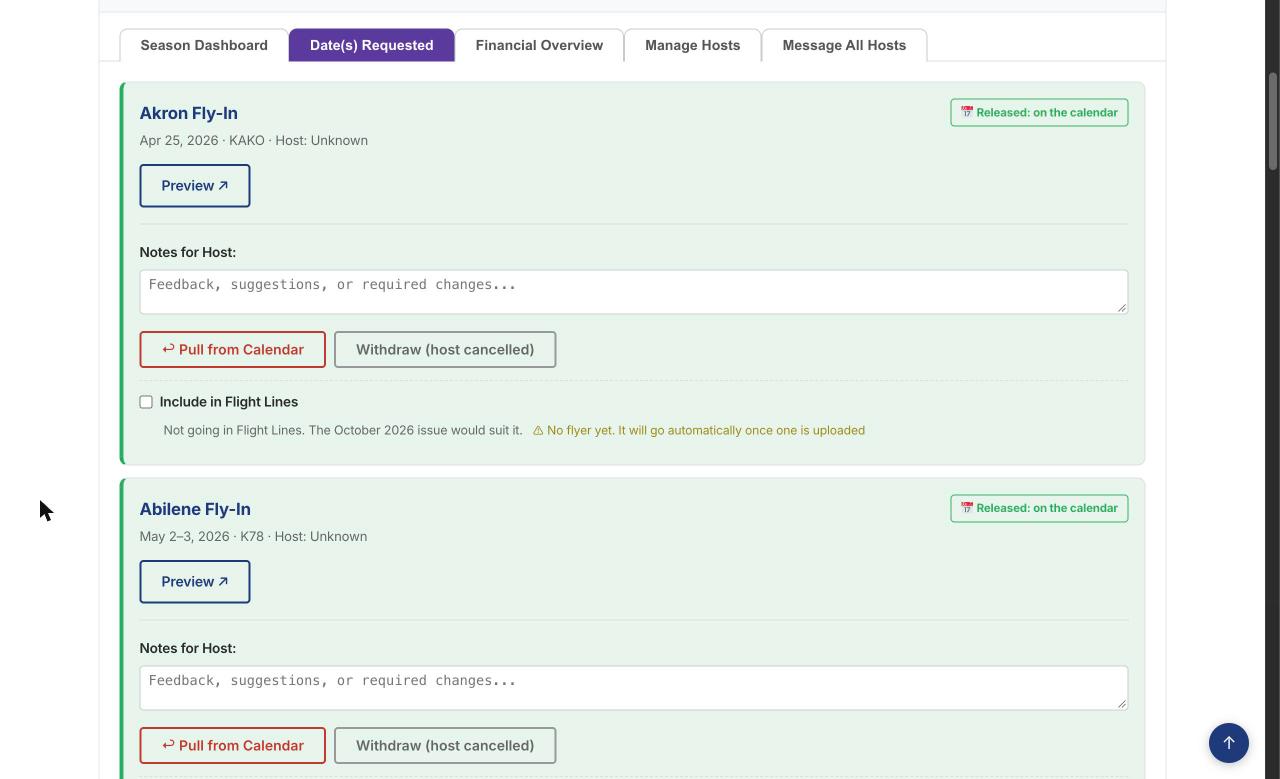Switch to the Financial Overview tab
Image resolution: width=1280 pixels, height=779 pixels.
[x=539, y=45]
